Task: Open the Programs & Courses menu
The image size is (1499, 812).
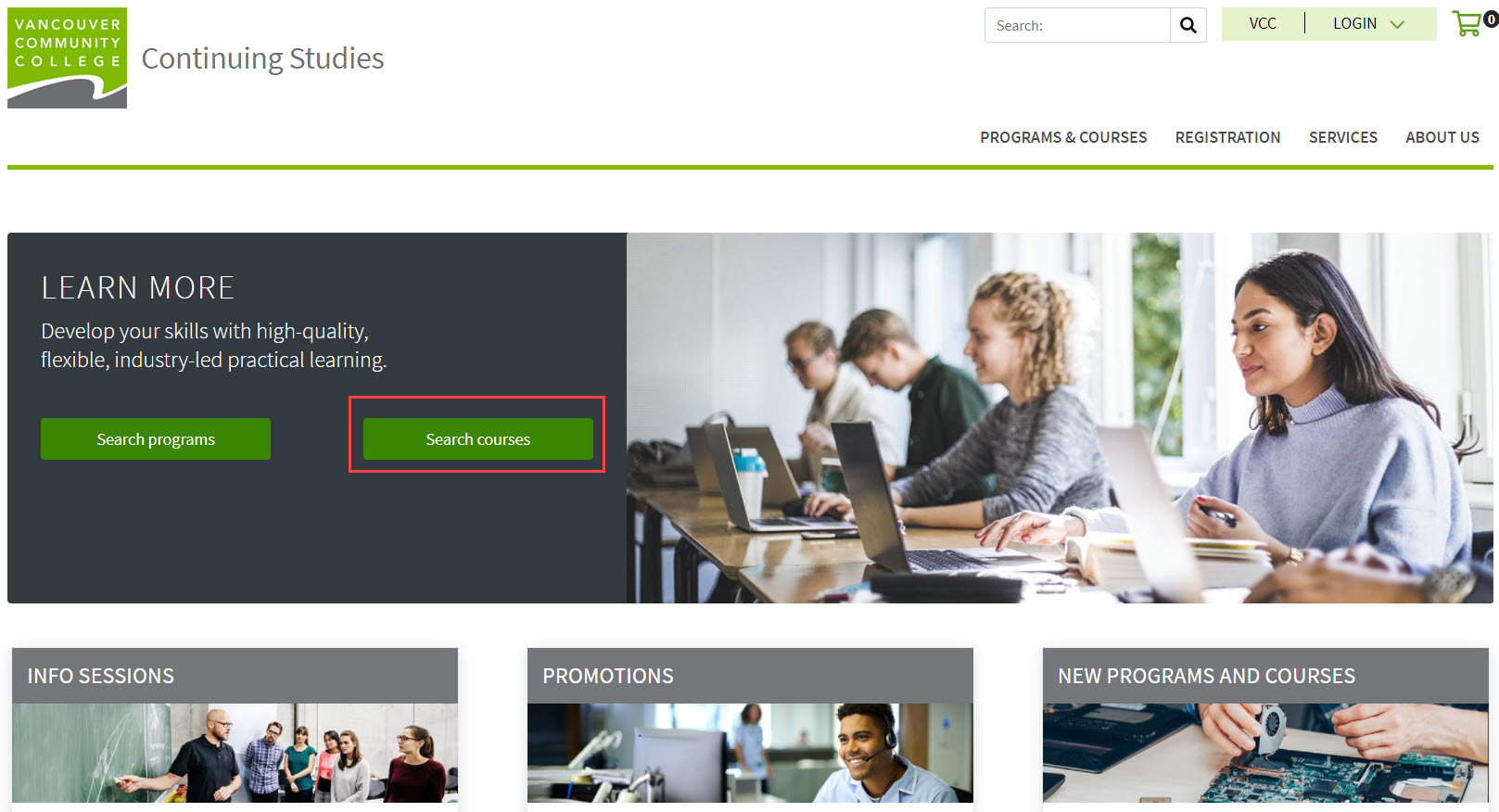Action: [x=1063, y=137]
